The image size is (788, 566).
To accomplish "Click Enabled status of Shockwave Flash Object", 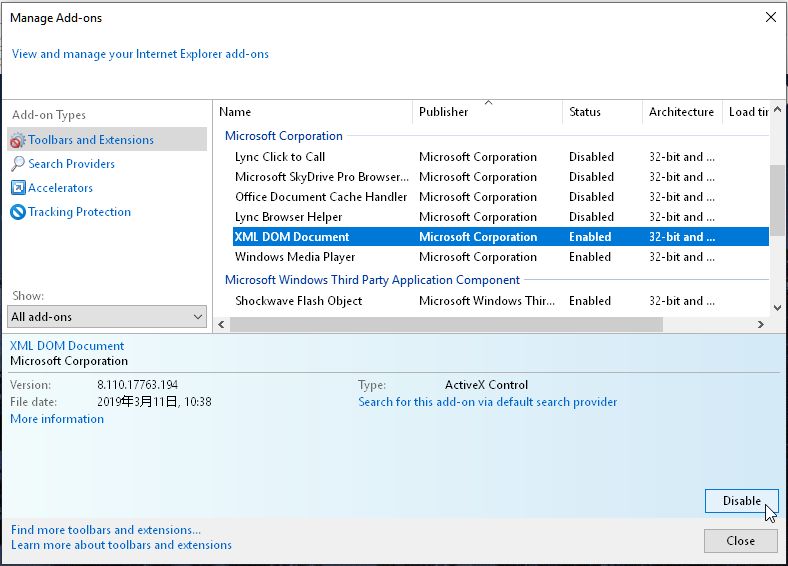I will (590, 301).
